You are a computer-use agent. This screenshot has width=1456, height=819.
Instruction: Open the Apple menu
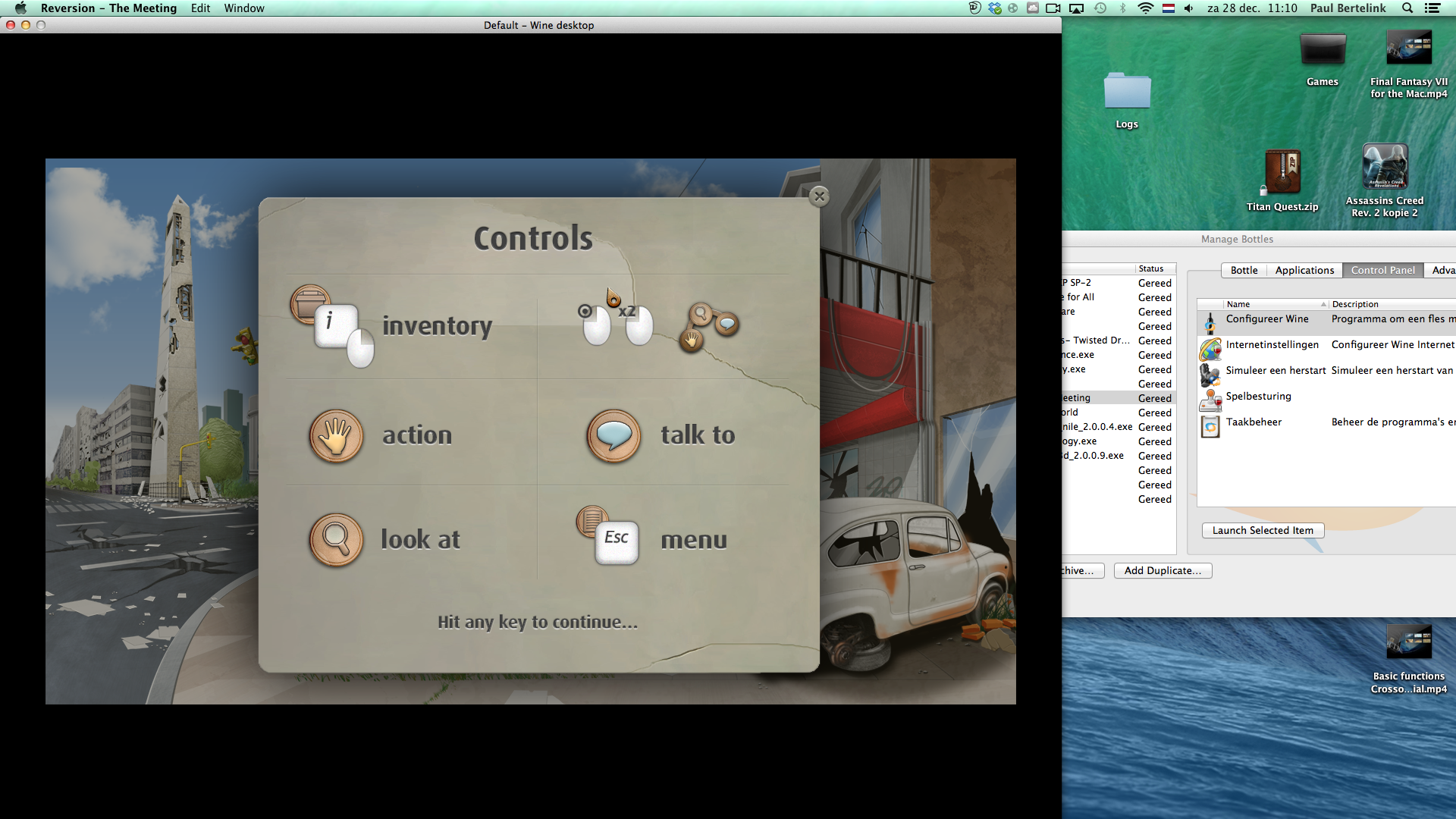pyautogui.click(x=20, y=8)
